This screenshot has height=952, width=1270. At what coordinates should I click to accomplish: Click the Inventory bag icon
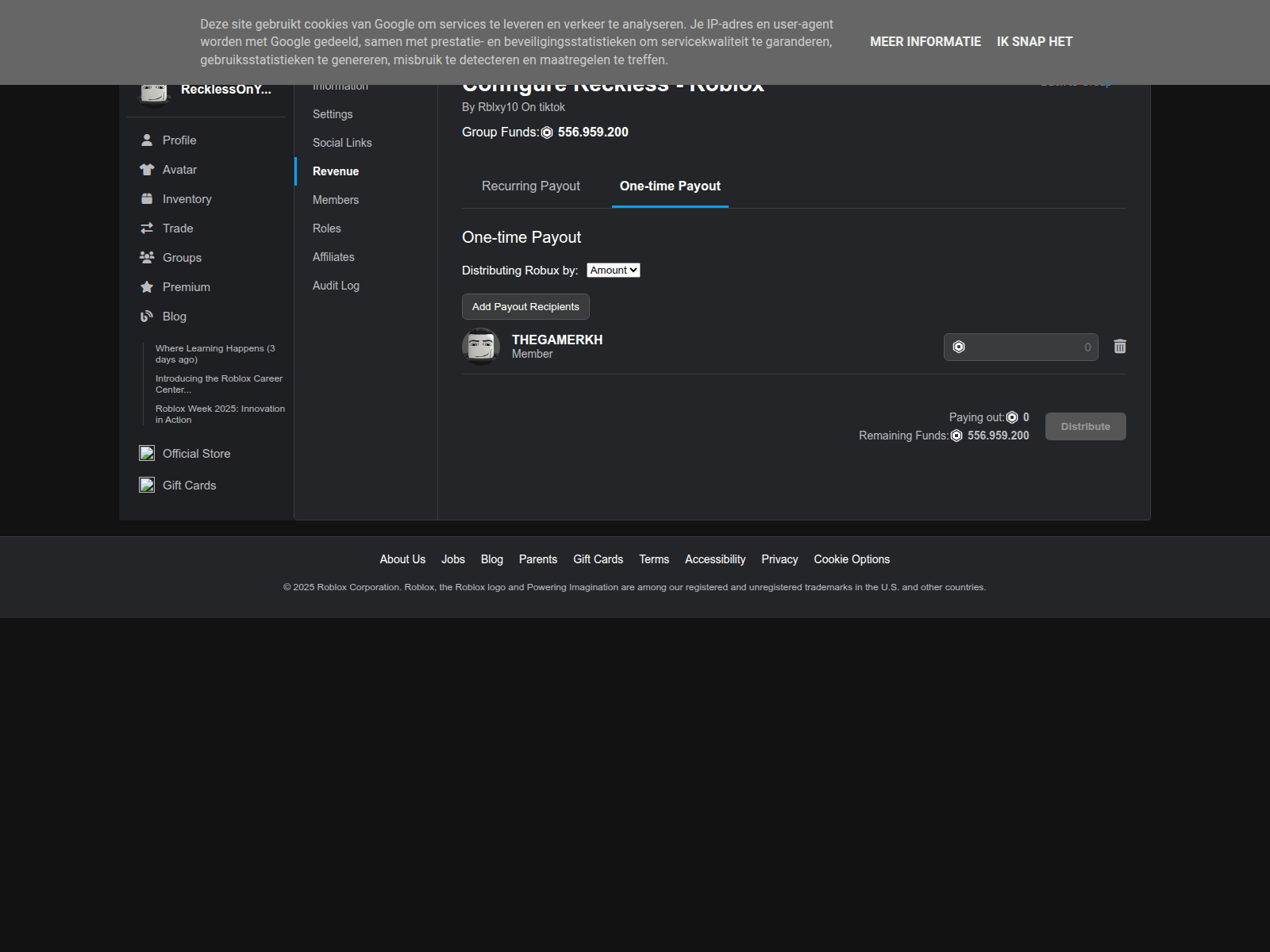click(x=147, y=199)
